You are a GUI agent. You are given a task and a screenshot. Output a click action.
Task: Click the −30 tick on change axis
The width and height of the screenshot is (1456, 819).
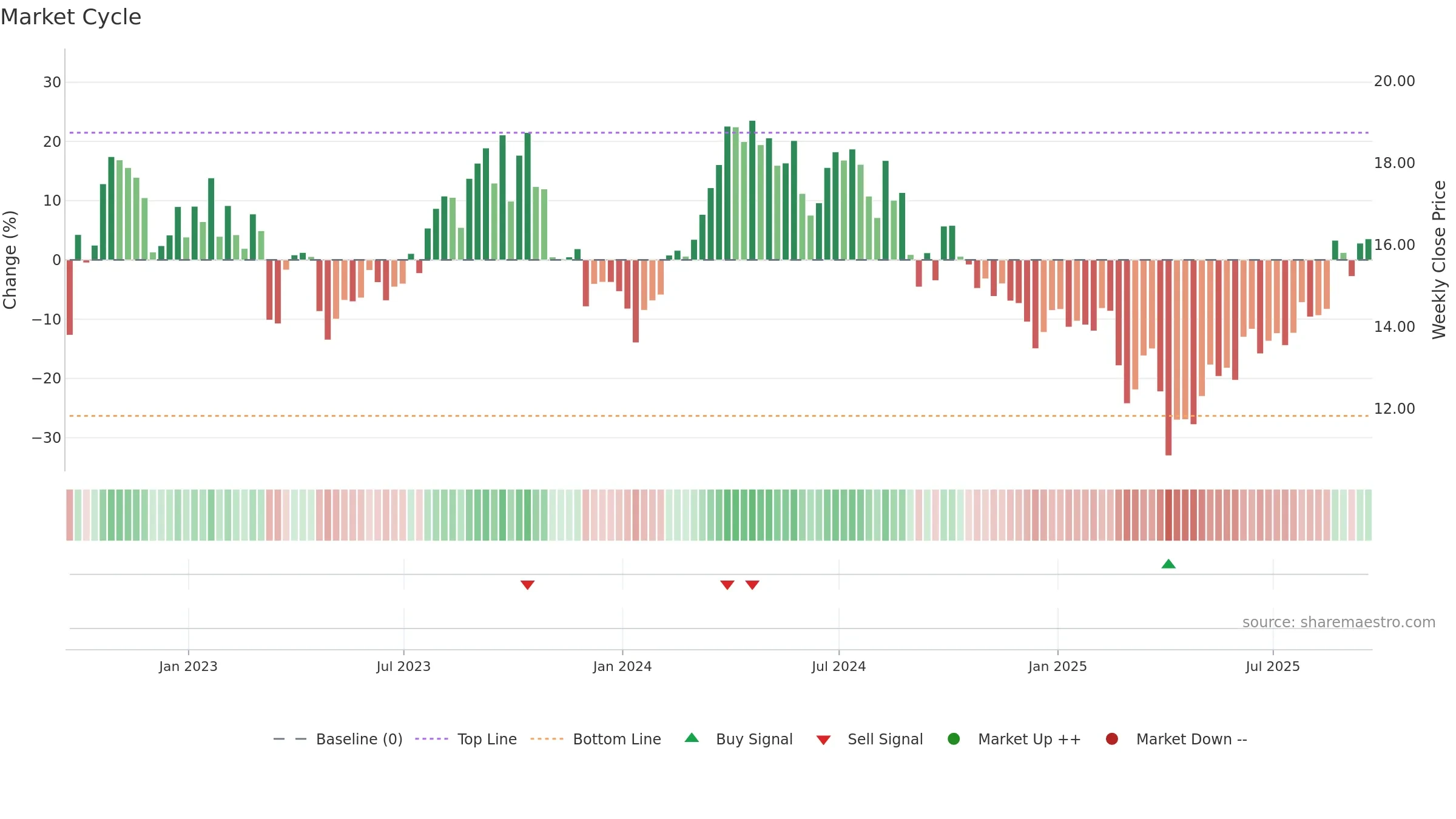tap(47, 438)
